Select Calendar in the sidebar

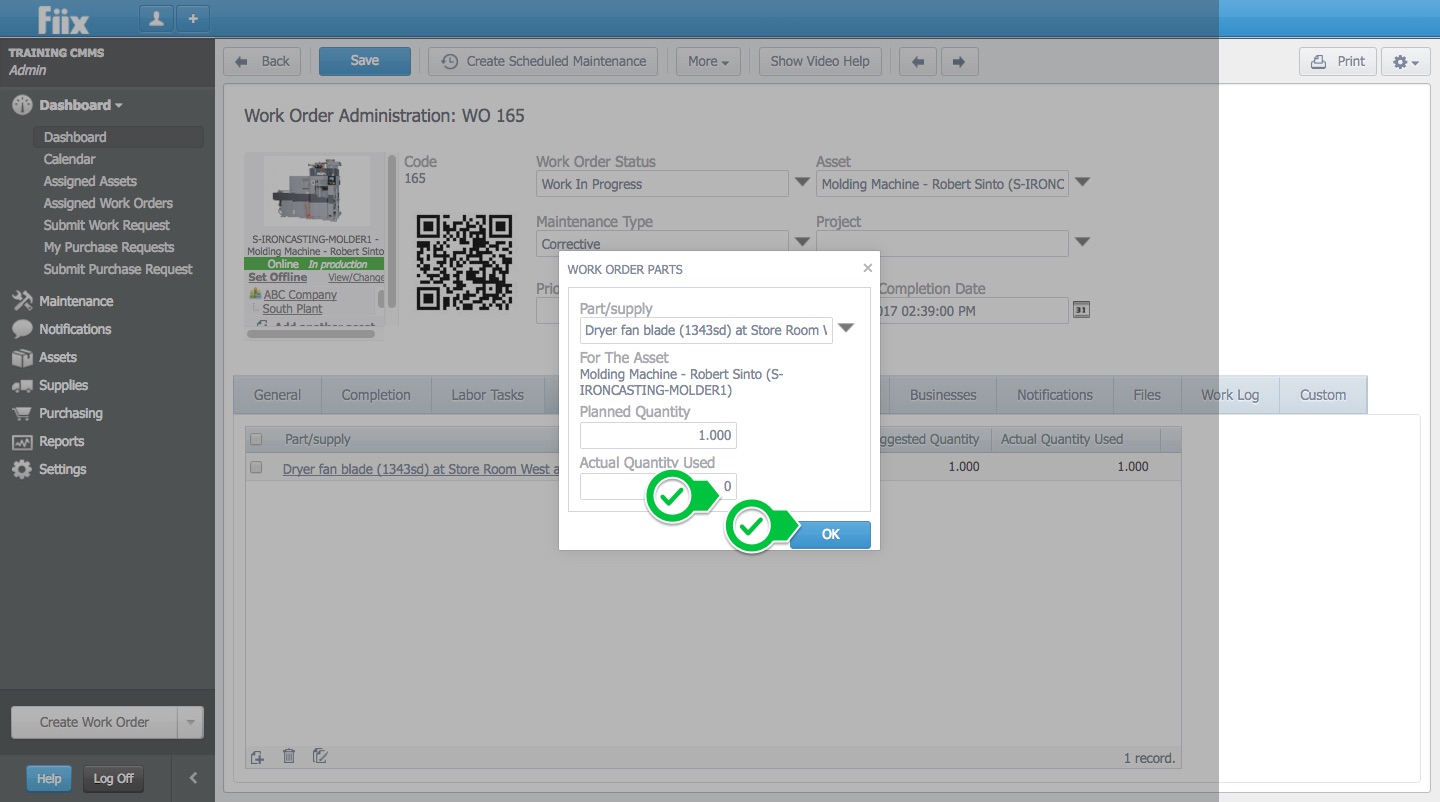[x=70, y=159]
